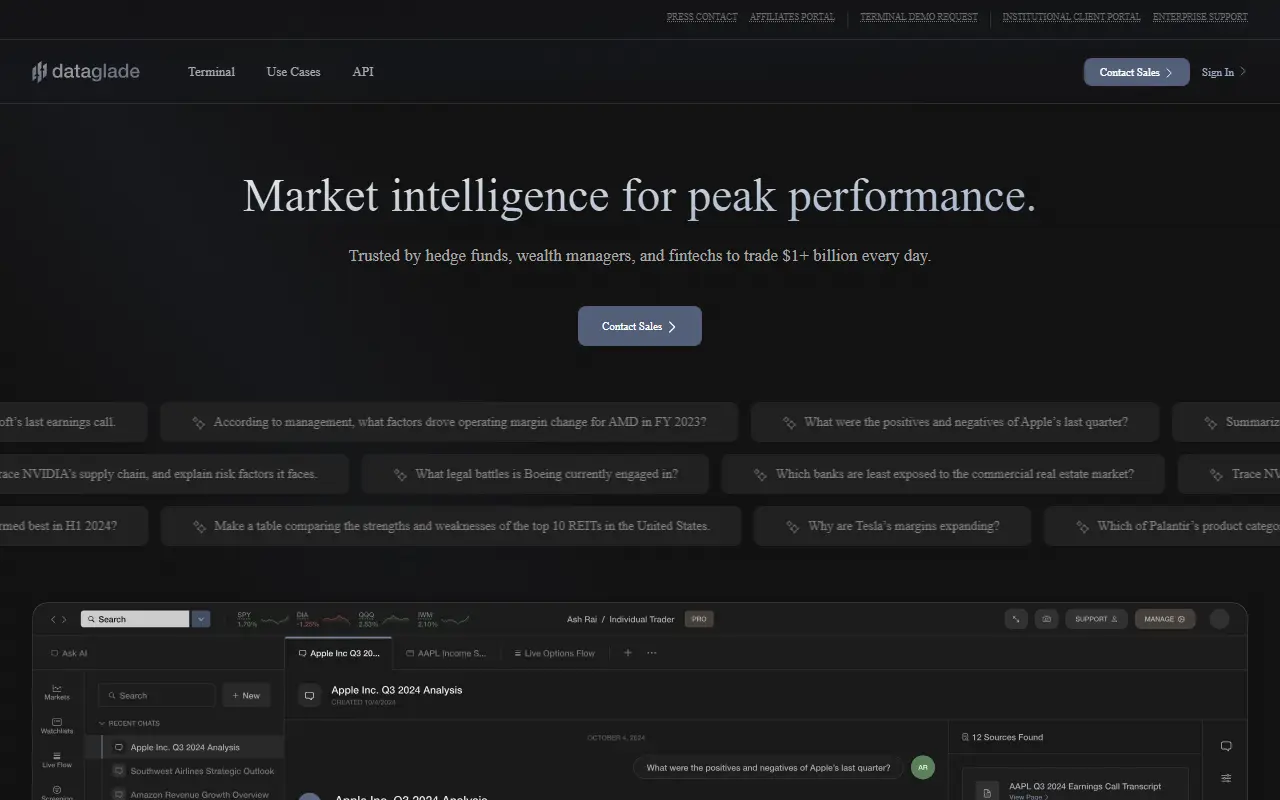
Task: Collapse the Recent Chats section
Action: pos(129,723)
